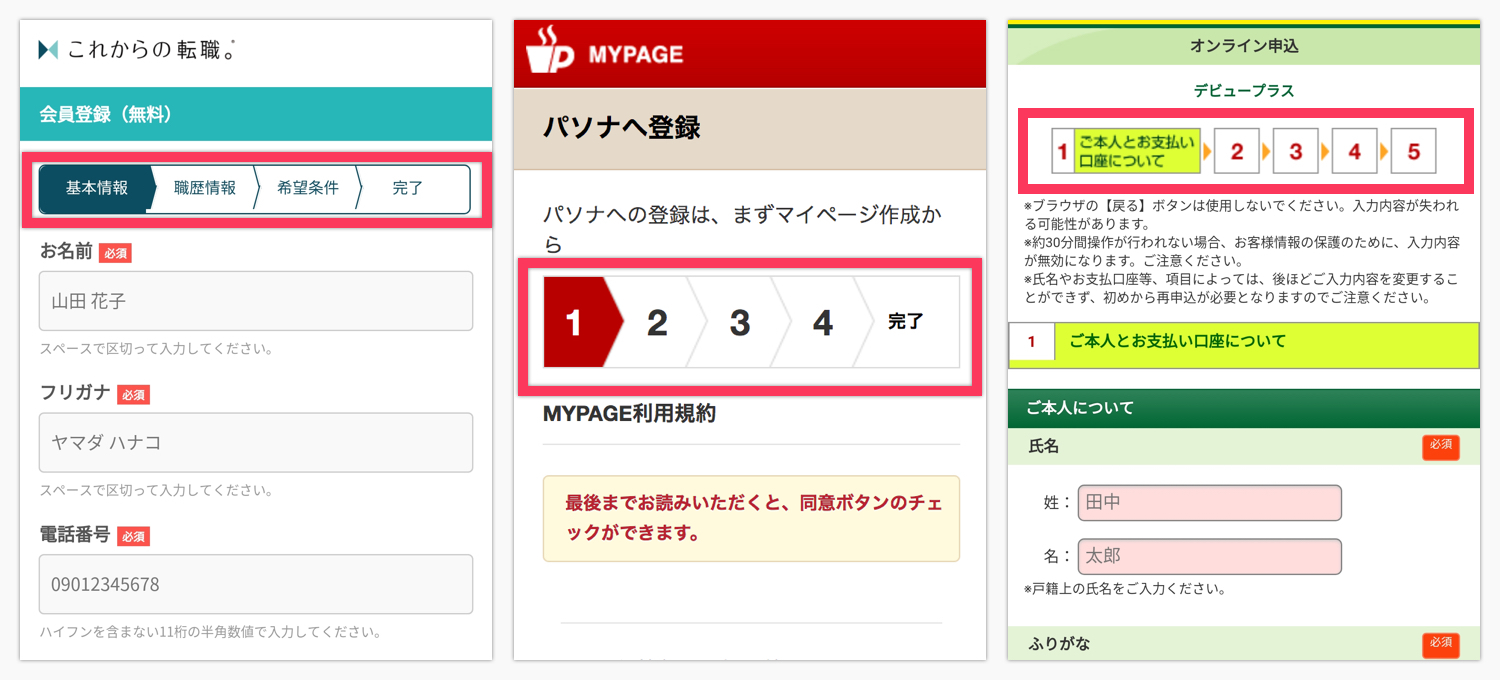The height and width of the screenshot is (680, 1500).
Task: Click the ご本人について section header
Action: (1244, 408)
